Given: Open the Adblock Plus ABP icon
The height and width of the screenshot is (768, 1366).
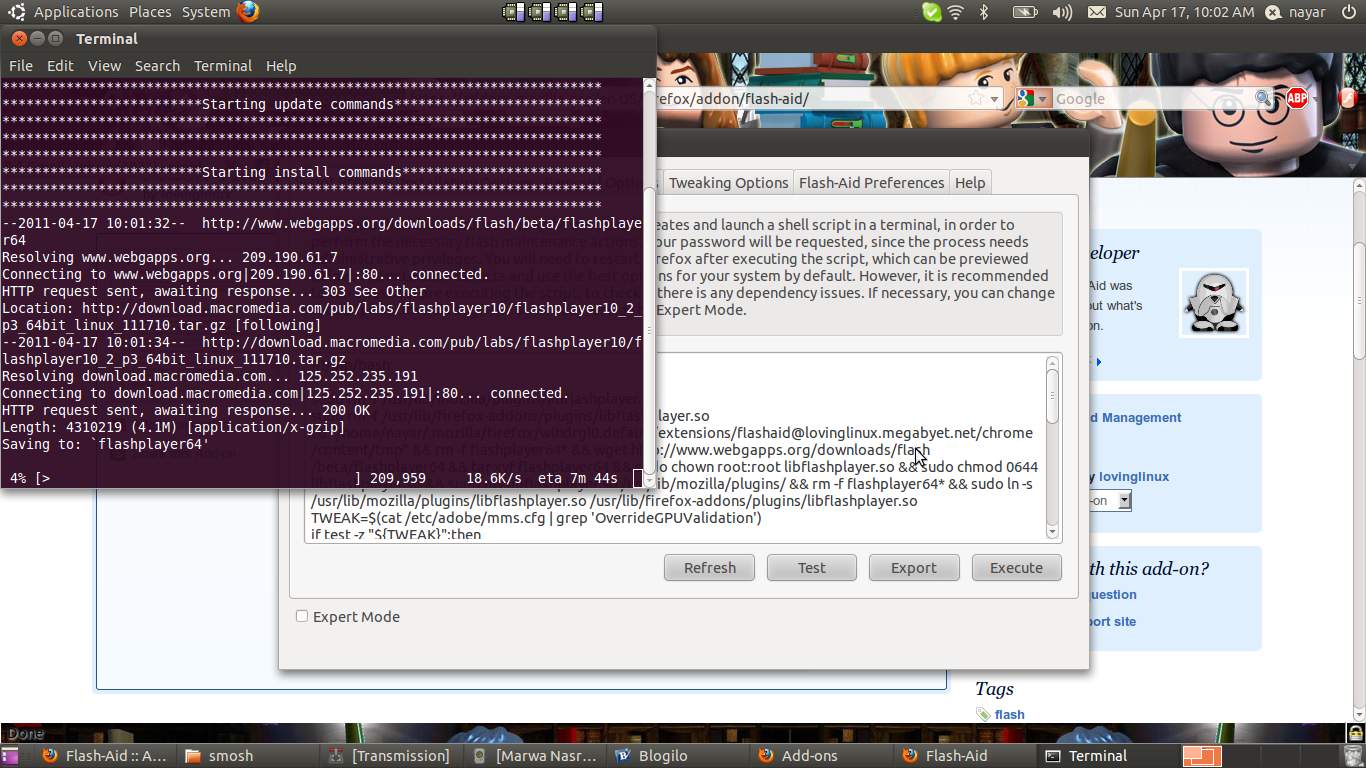Looking at the screenshot, I should point(1297,98).
